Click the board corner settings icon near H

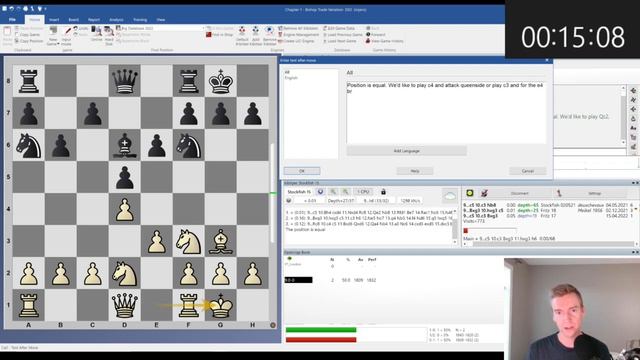coord(273,325)
